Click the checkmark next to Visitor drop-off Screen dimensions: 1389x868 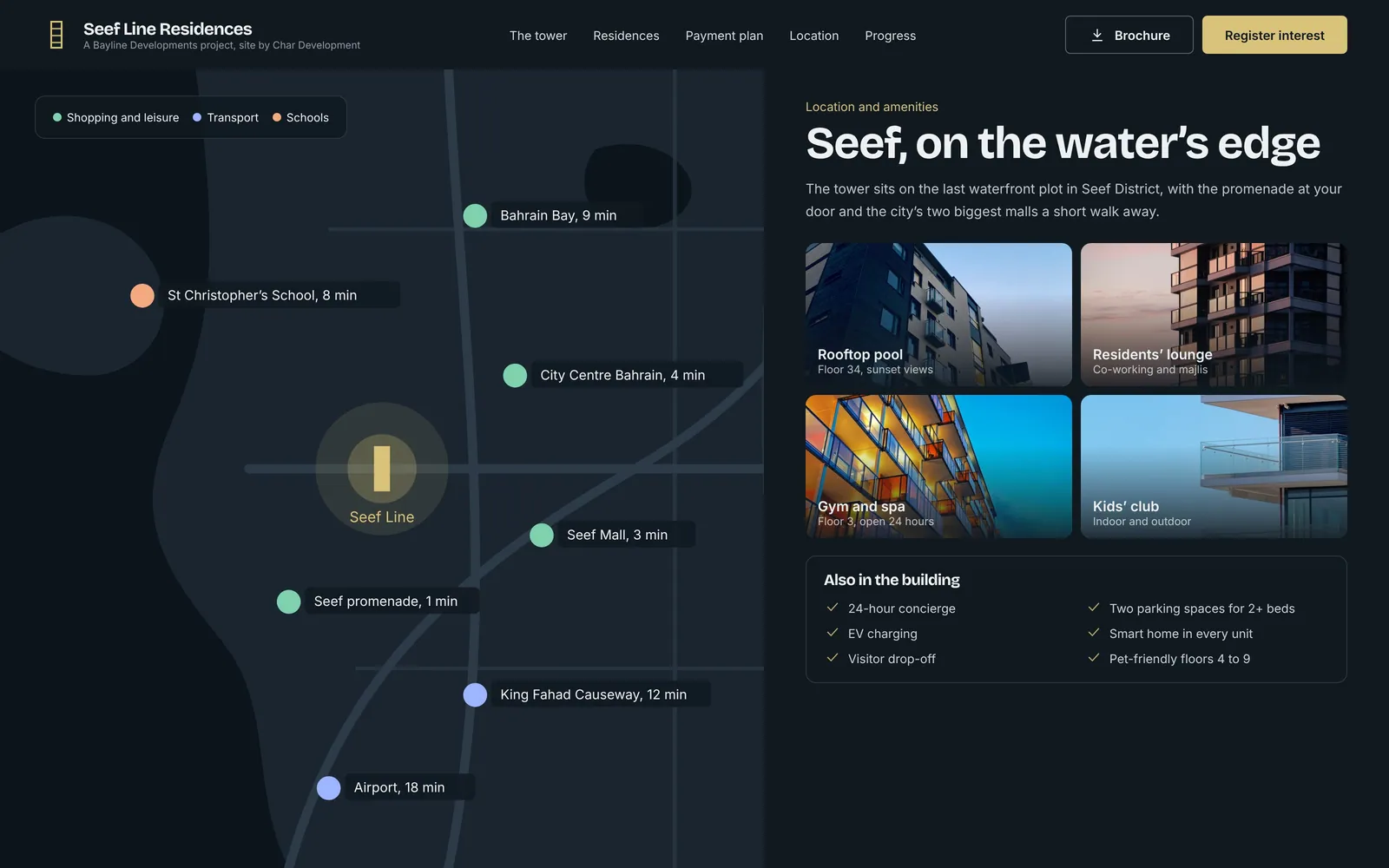click(833, 658)
